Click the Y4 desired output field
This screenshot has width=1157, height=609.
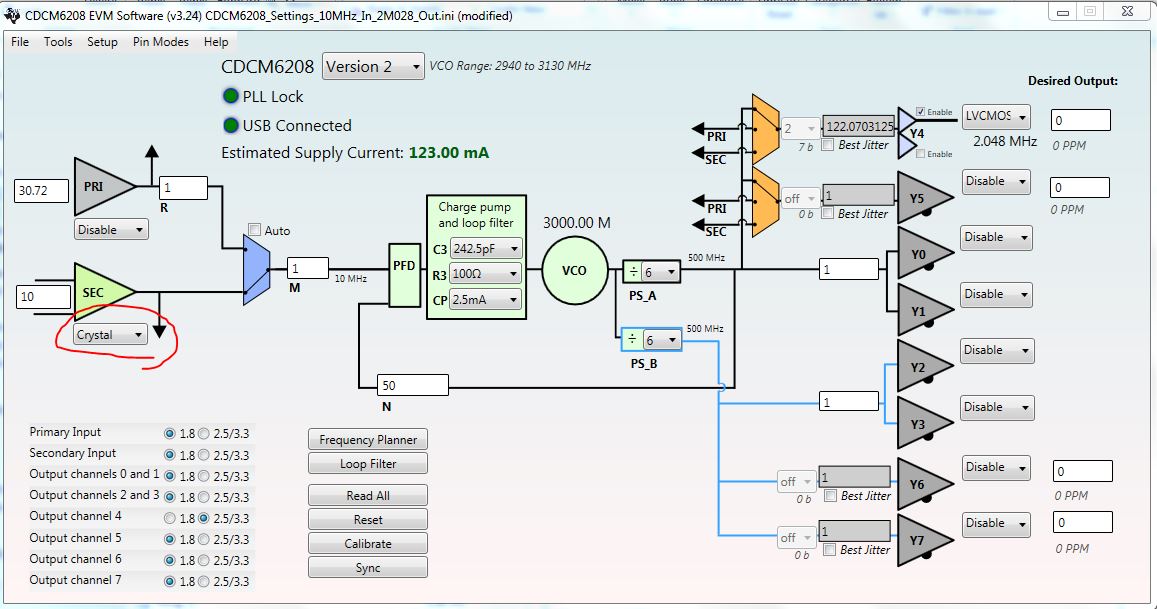[x=1081, y=120]
